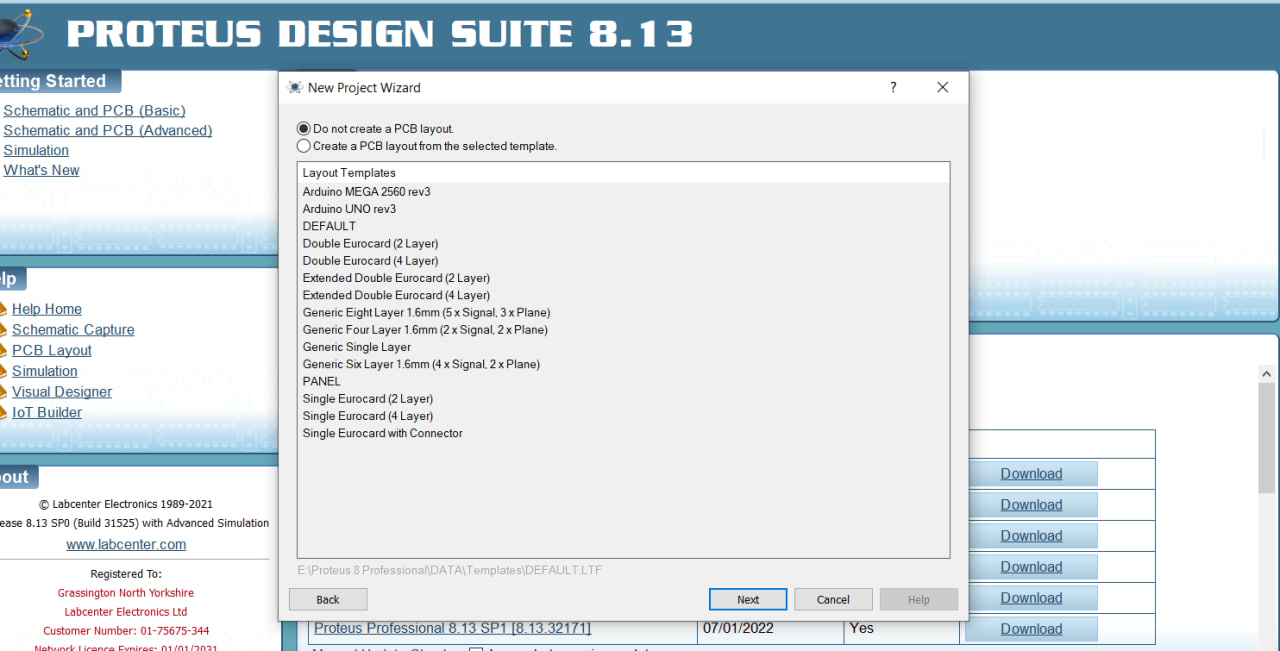This screenshot has height=651, width=1280.
Task: Select 'Do not create a PCB layout' option
Action: 304,129
